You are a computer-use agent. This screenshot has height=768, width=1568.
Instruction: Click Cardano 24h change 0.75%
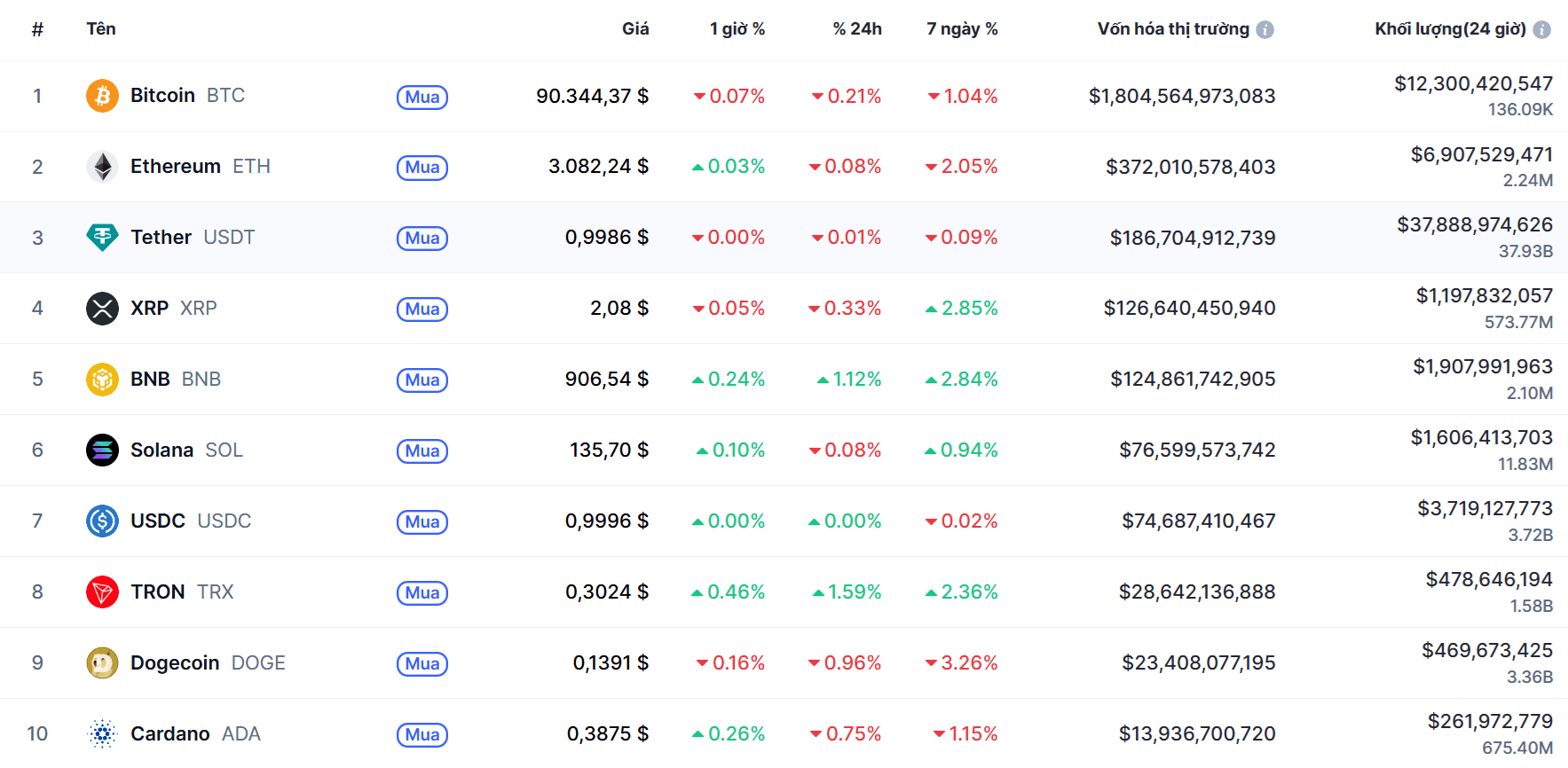846,733
